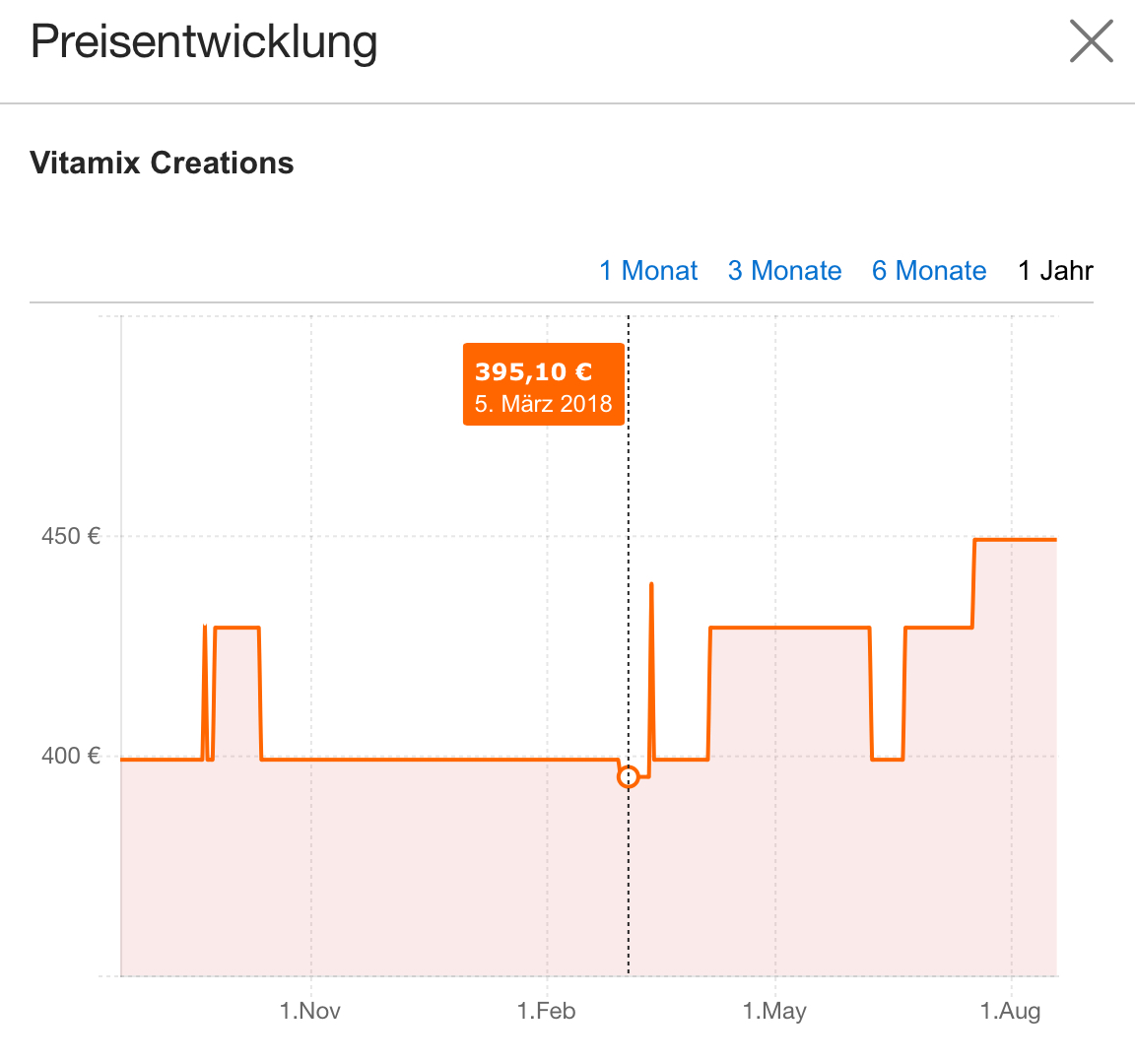
Task: Click the Vitamix Creations product title
Action: [x=162, y=163]
